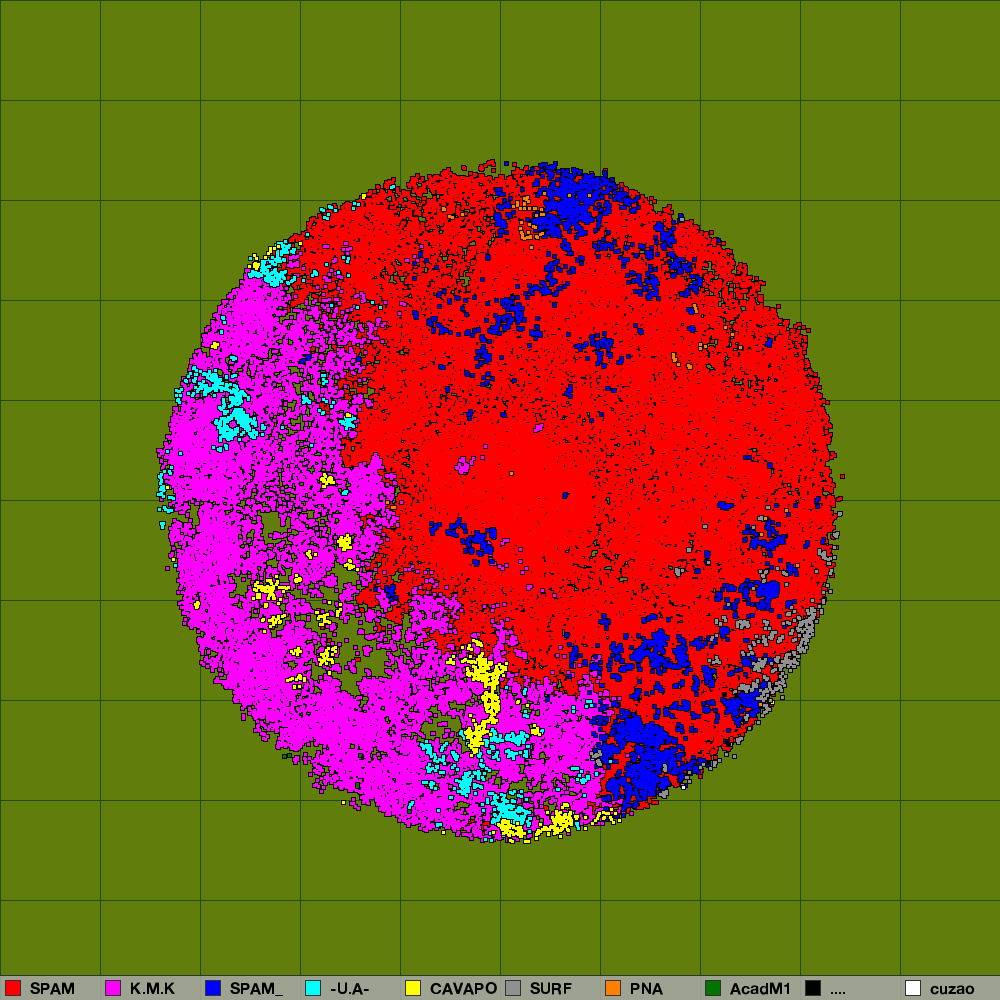This screenshot has width=1000, height=1000.
Task: Click the blue SPAM_ legend swatch
Action: point(213,988)
